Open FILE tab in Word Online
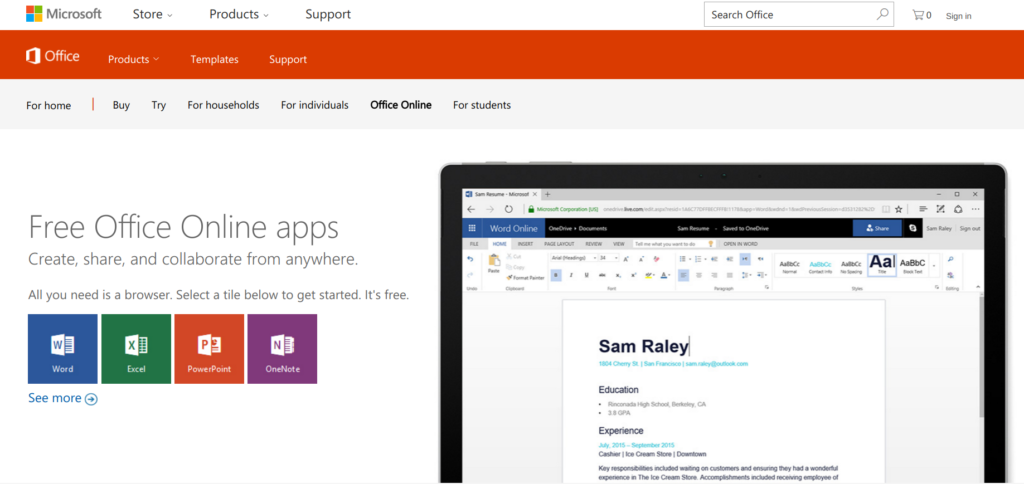 (474, 244)
